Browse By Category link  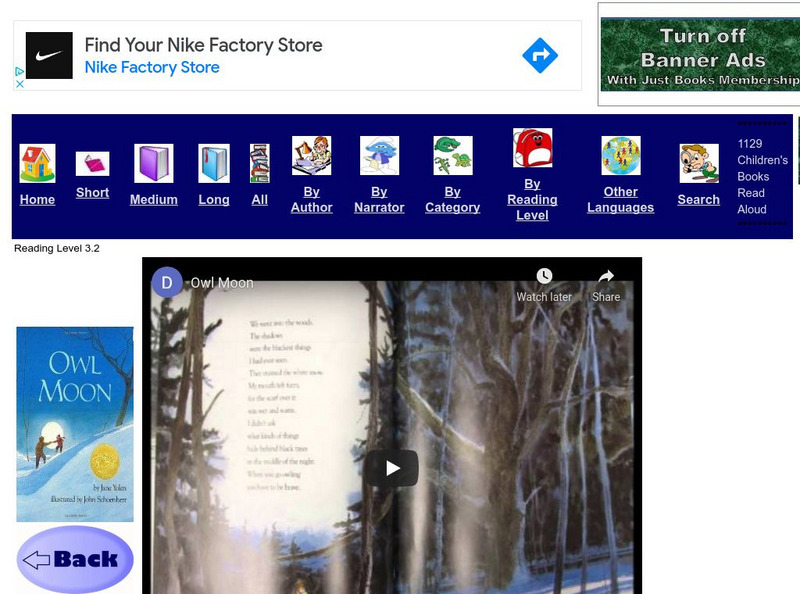453,200
